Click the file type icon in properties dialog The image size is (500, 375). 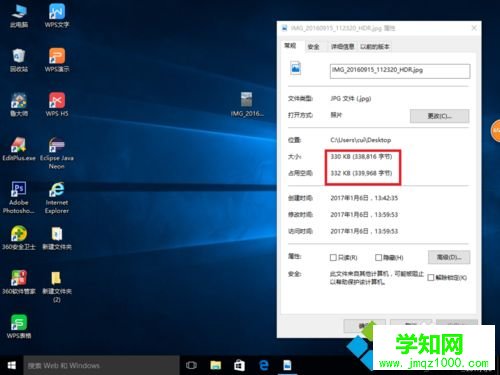pos(296,68)
